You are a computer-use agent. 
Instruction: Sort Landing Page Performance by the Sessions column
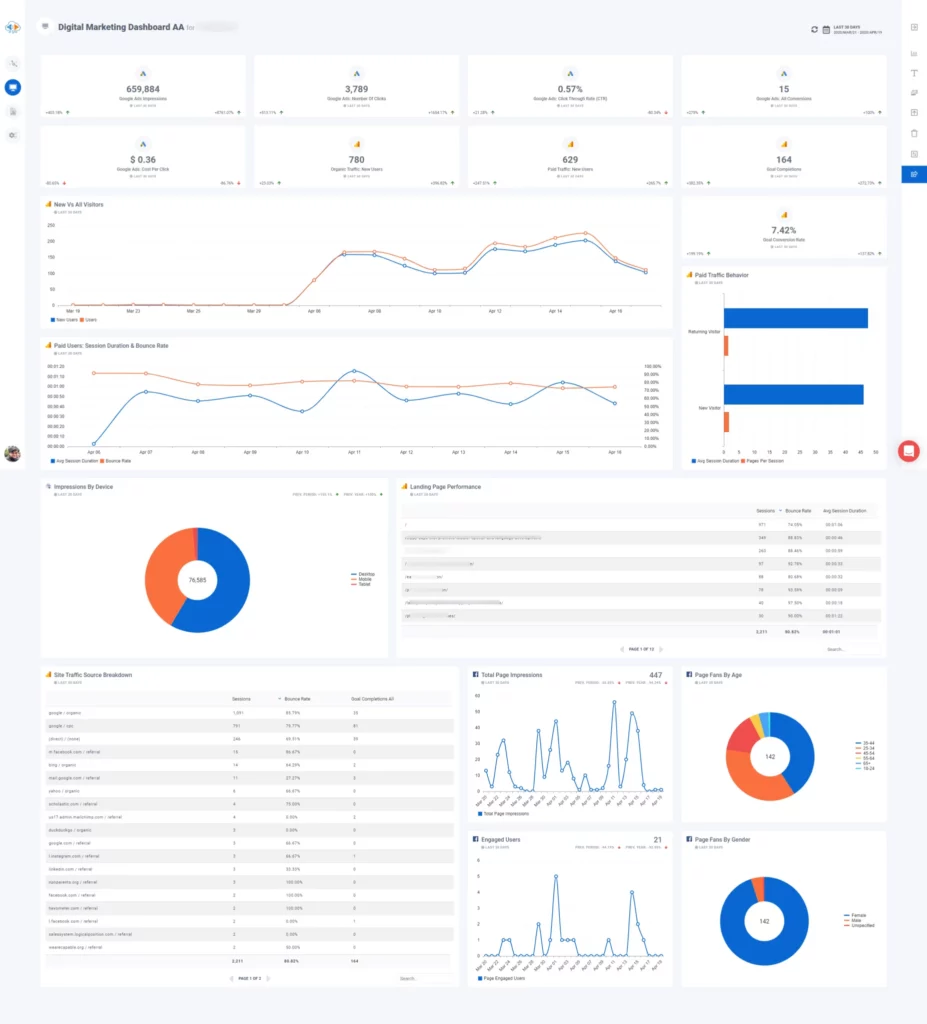point(766,511)
